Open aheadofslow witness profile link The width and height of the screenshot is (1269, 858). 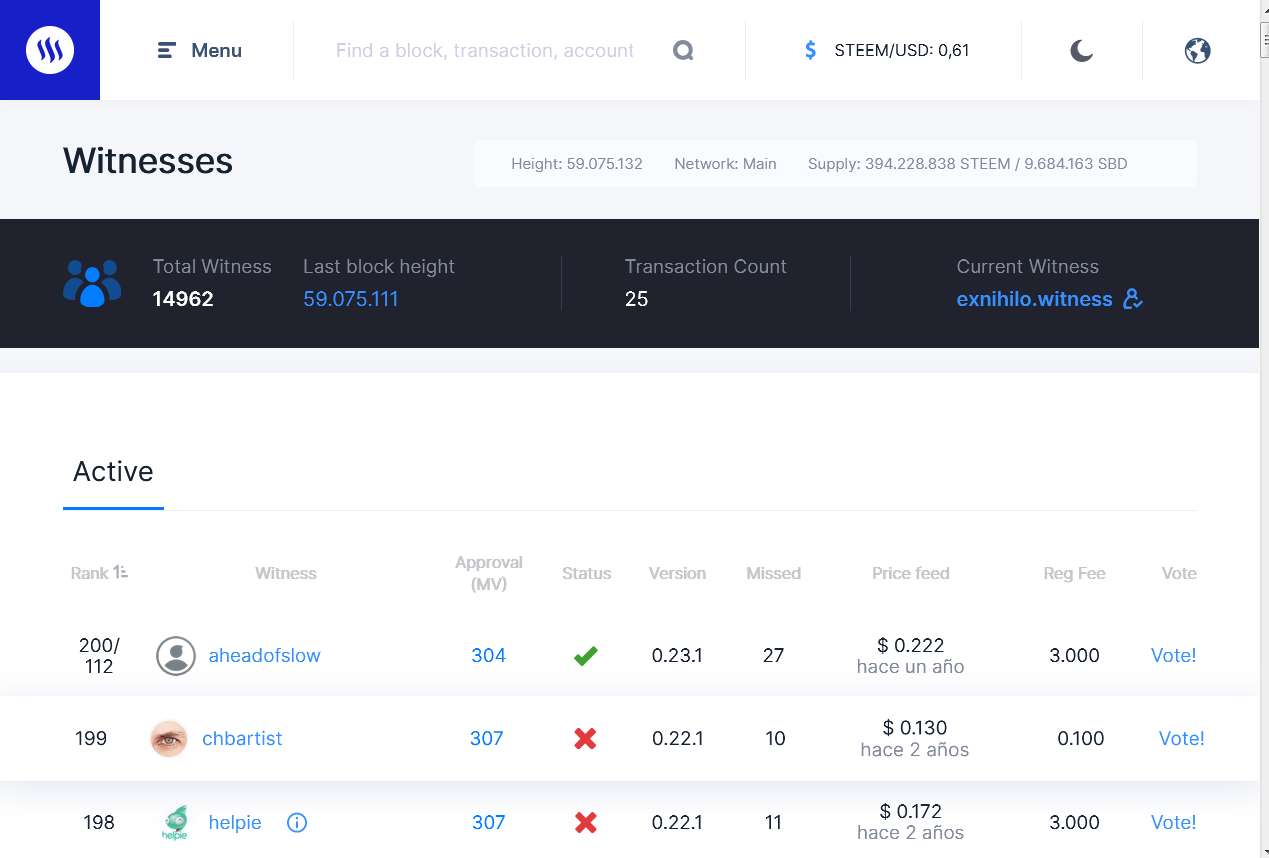(x=264, y=656)
